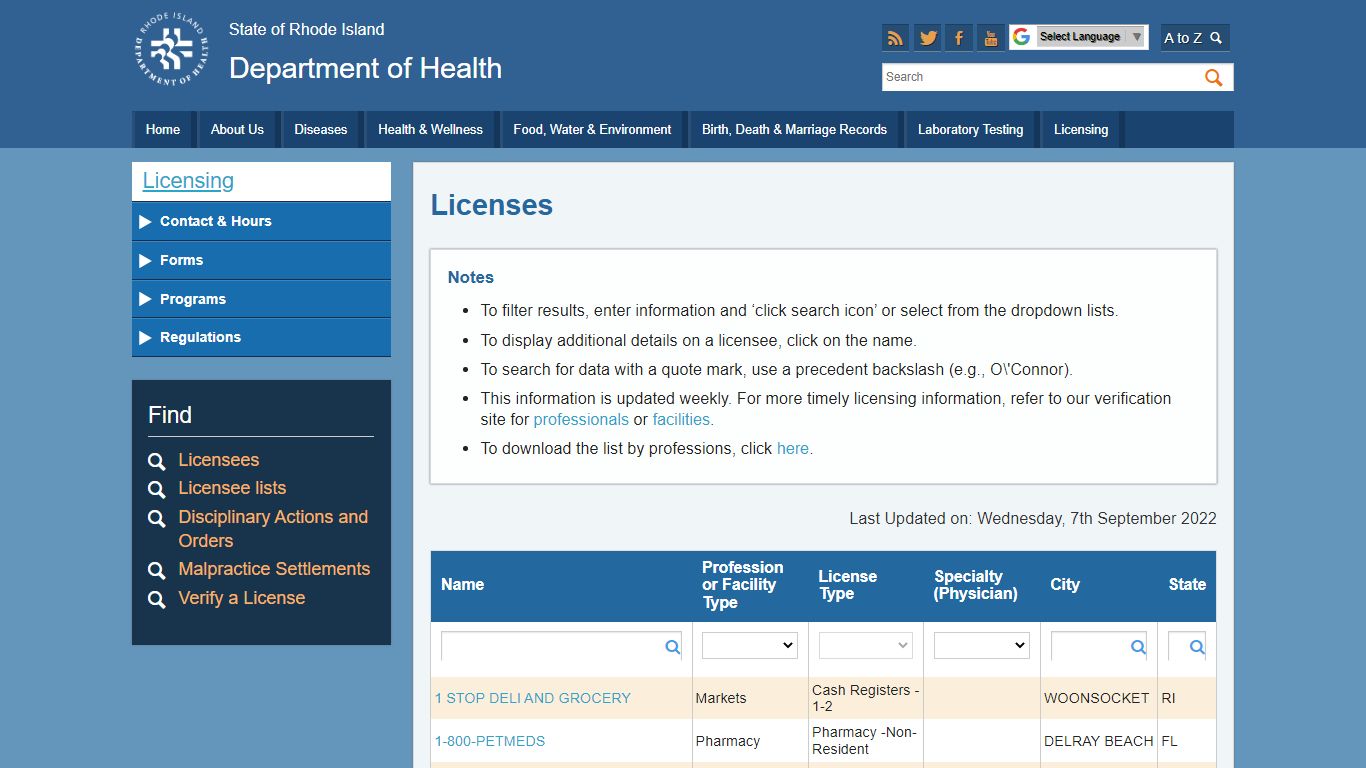
Task: Click the License Type column header
Action: point(848,585)
